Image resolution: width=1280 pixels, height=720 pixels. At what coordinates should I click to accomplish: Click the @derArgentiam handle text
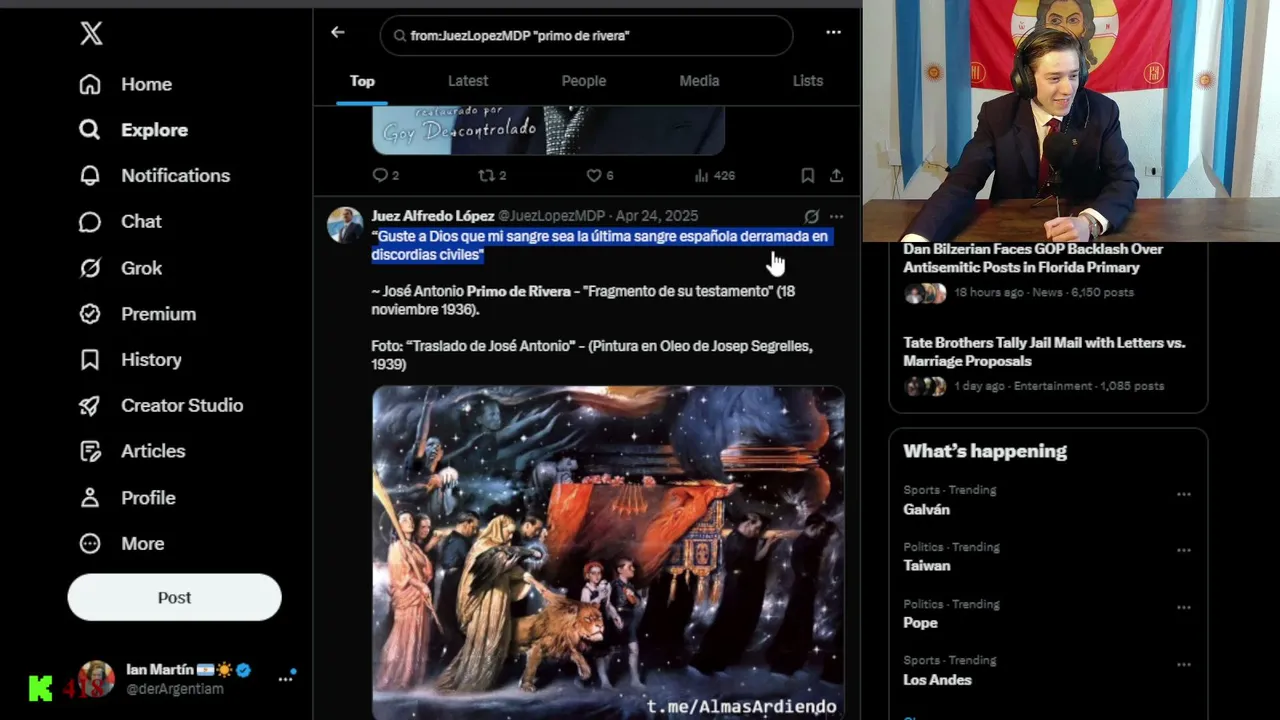(175, 689)
